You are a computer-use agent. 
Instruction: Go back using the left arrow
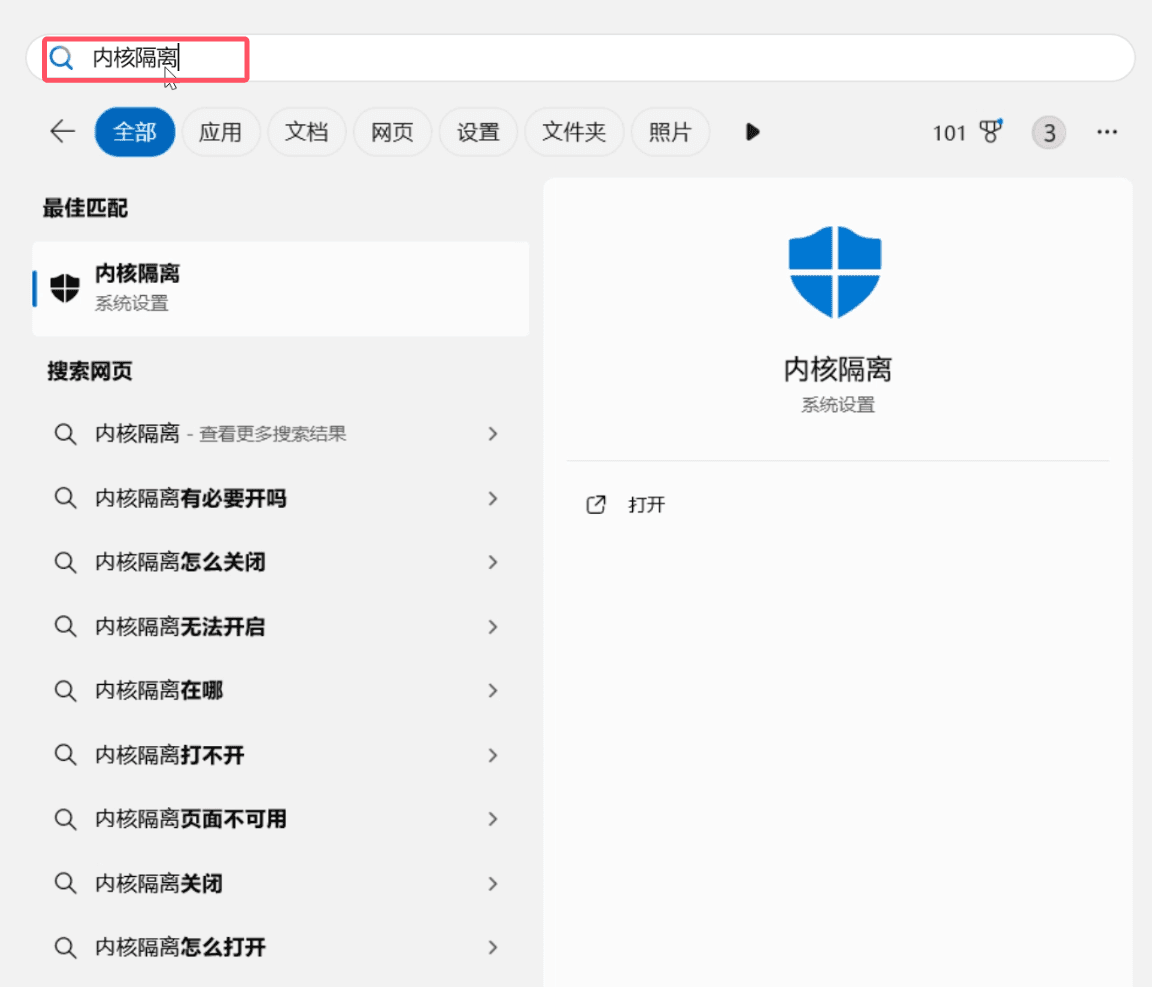(x=62, y=132)
